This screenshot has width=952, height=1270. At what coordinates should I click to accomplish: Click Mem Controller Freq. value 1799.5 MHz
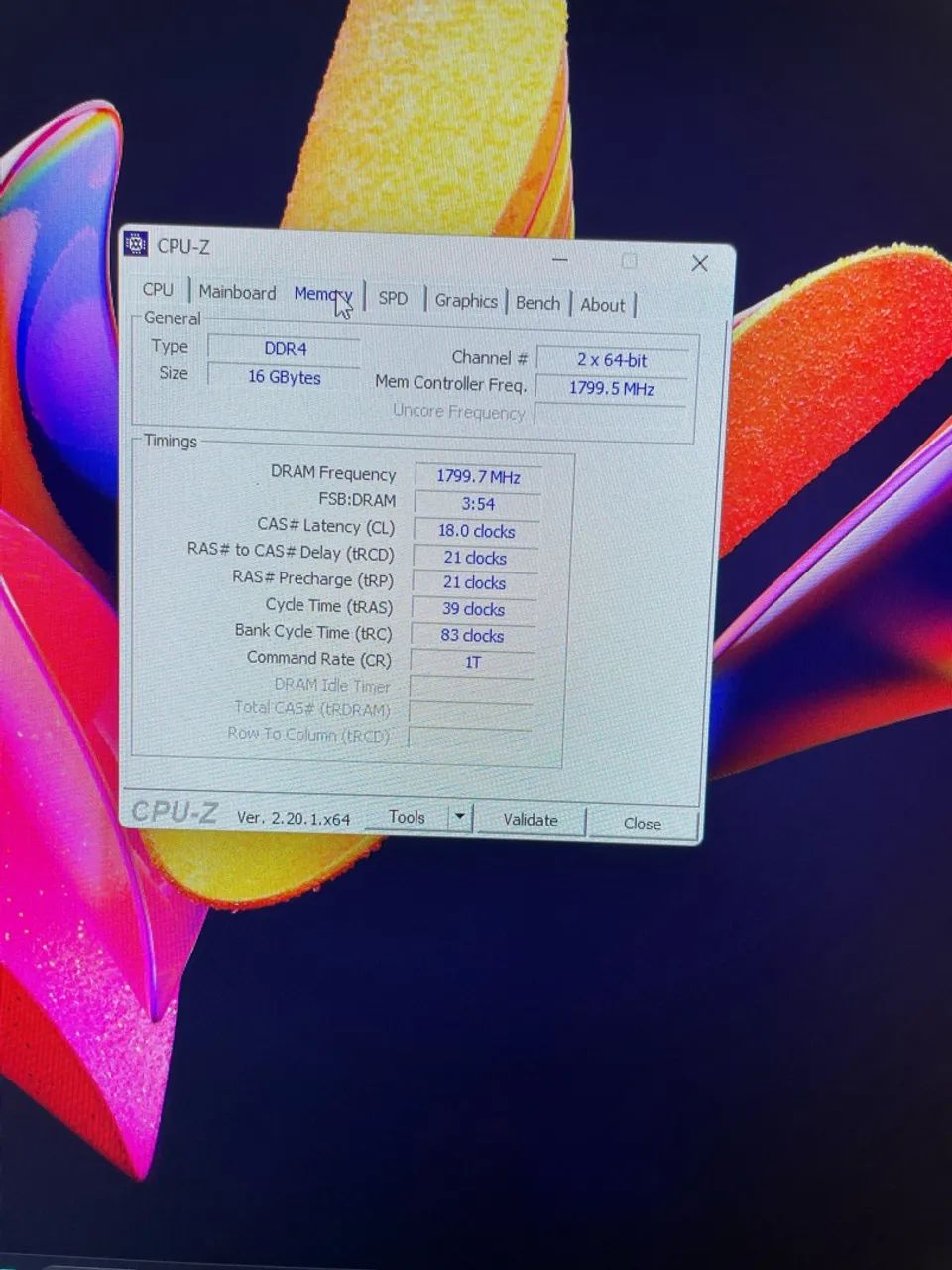click(x=611, y=388)
